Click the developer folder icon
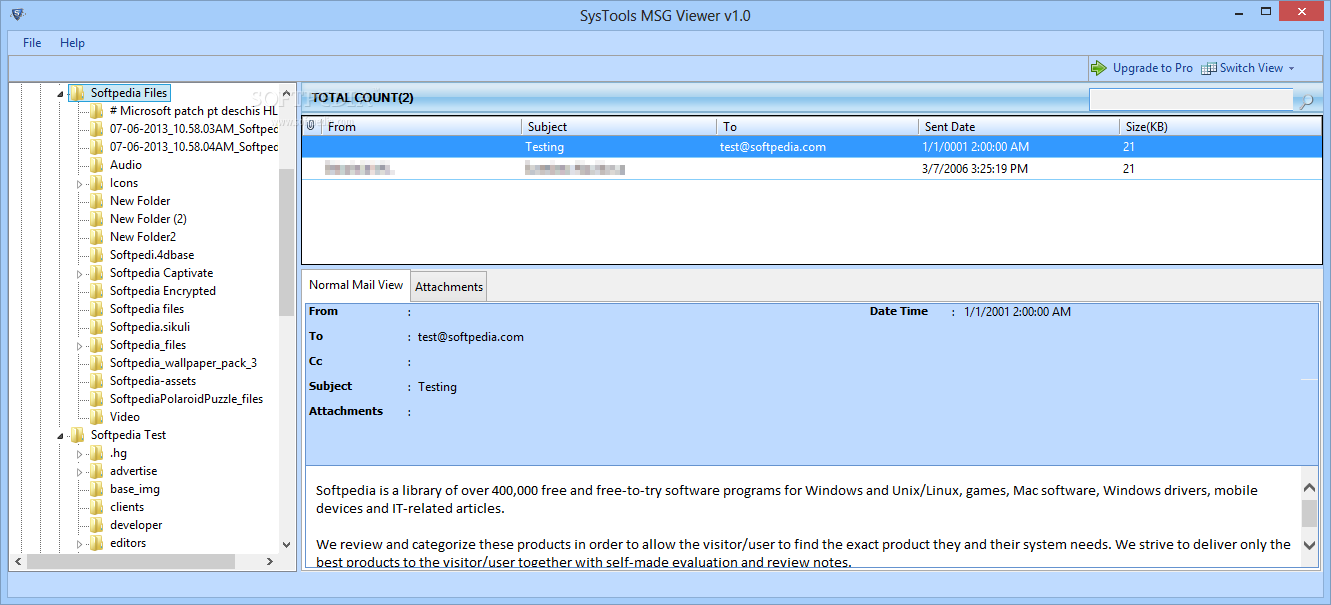This screenshot has width=1331, height=605. click(x=96, y=525)
